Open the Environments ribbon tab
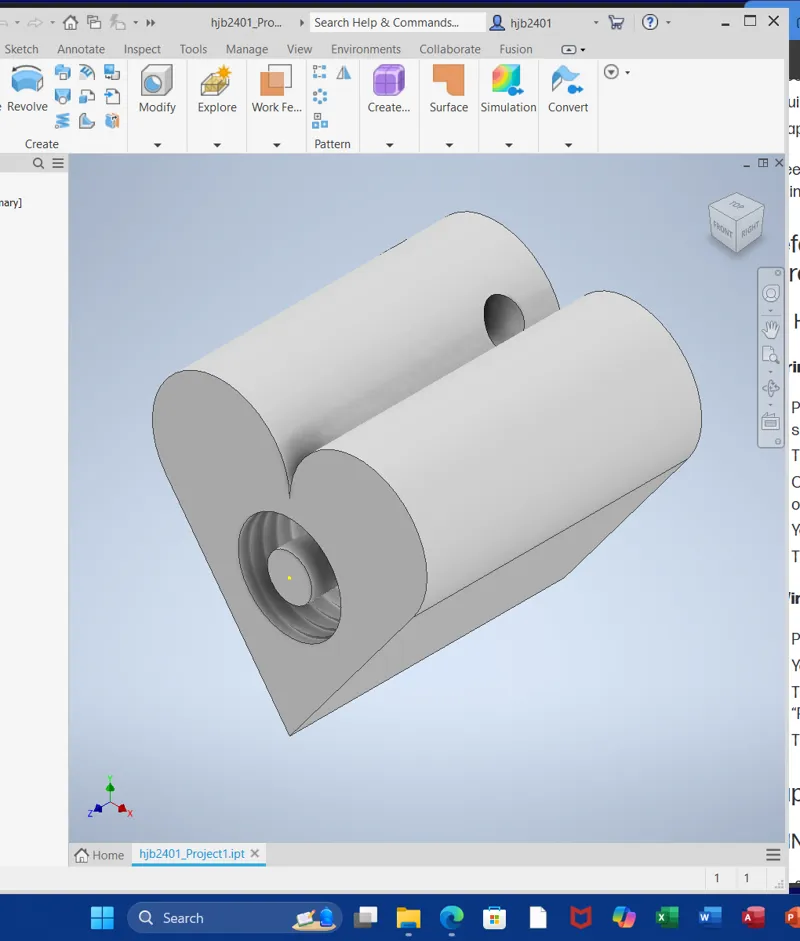The image size is (800, 941). pos(365,49)
